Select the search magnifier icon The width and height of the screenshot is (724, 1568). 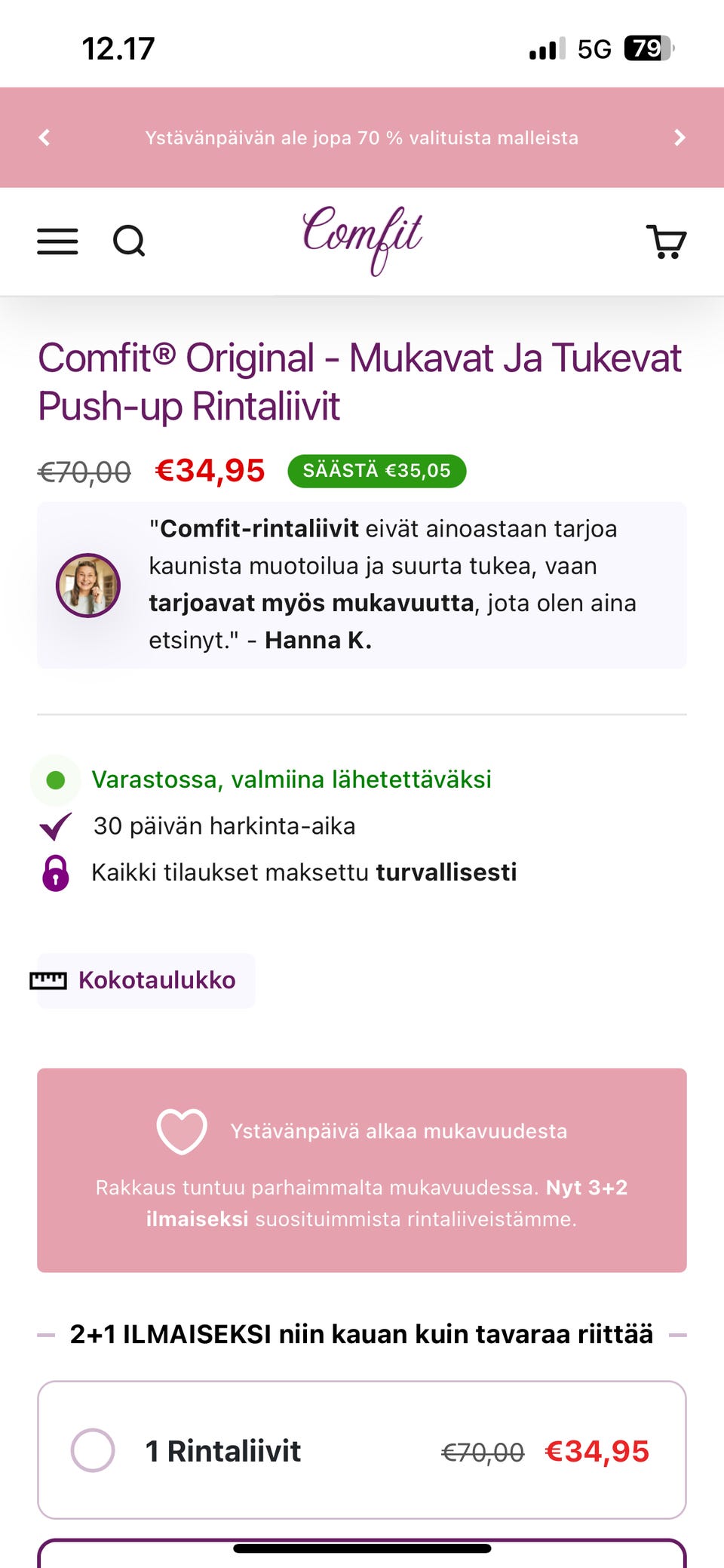click(130, 241)
